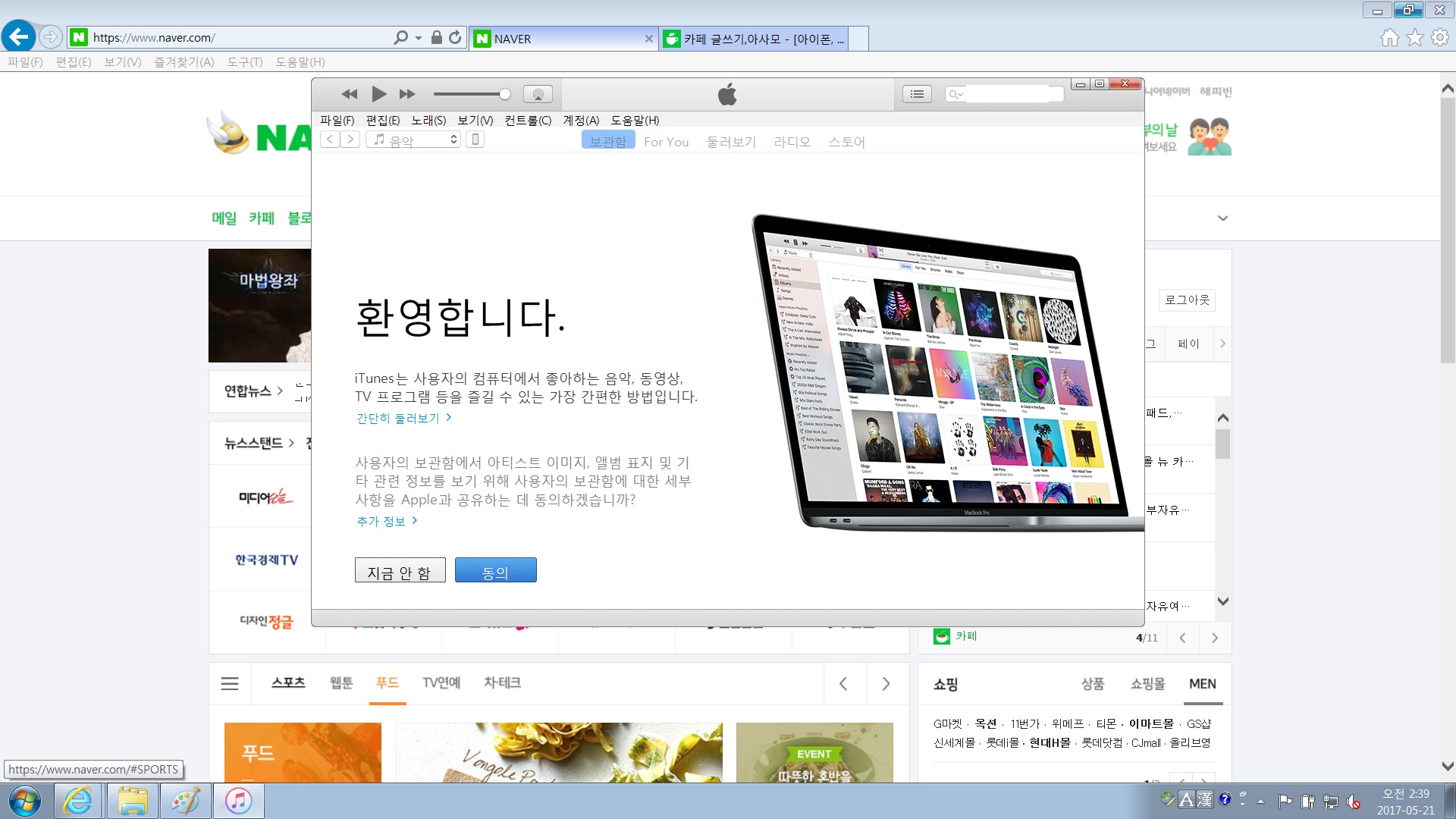Image resolution: width=1456 pixels, height=819 pixels.
Task: Click the iPhone device icon
Action: coord(475,140)
